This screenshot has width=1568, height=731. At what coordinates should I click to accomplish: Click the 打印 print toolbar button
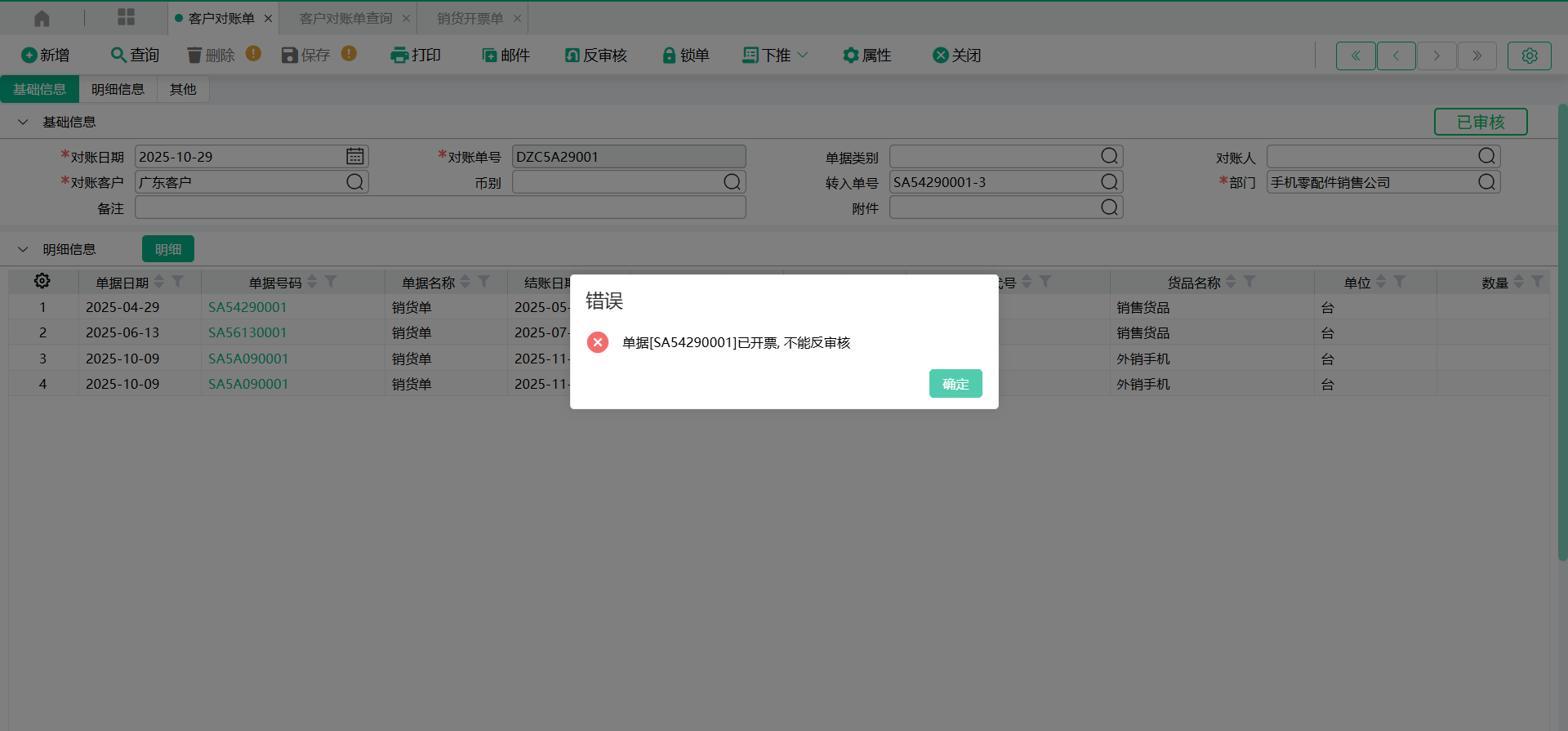pos(416,55)
